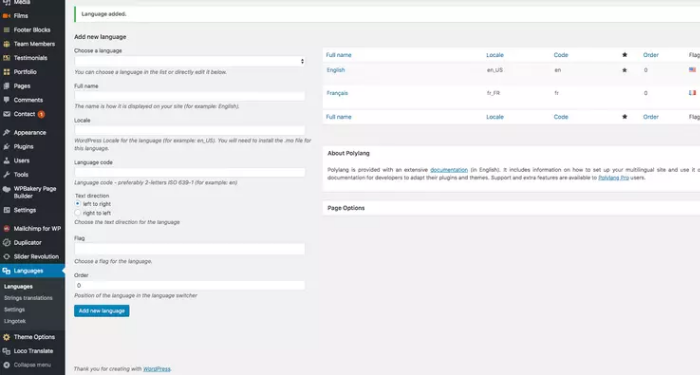Open the Languages submenu entry
Viewport: 700px width, 375px height.
click(x=18, y=287)
